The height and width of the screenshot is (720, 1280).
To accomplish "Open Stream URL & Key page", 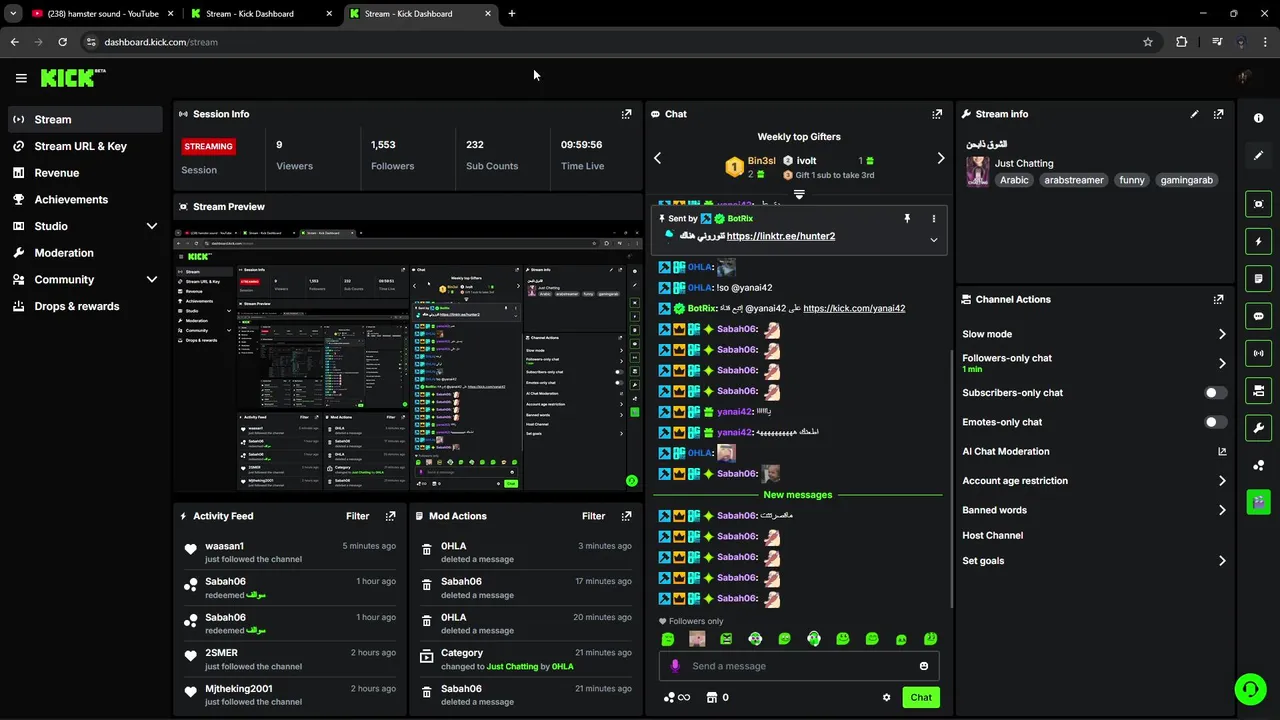I will click(85, 146).
